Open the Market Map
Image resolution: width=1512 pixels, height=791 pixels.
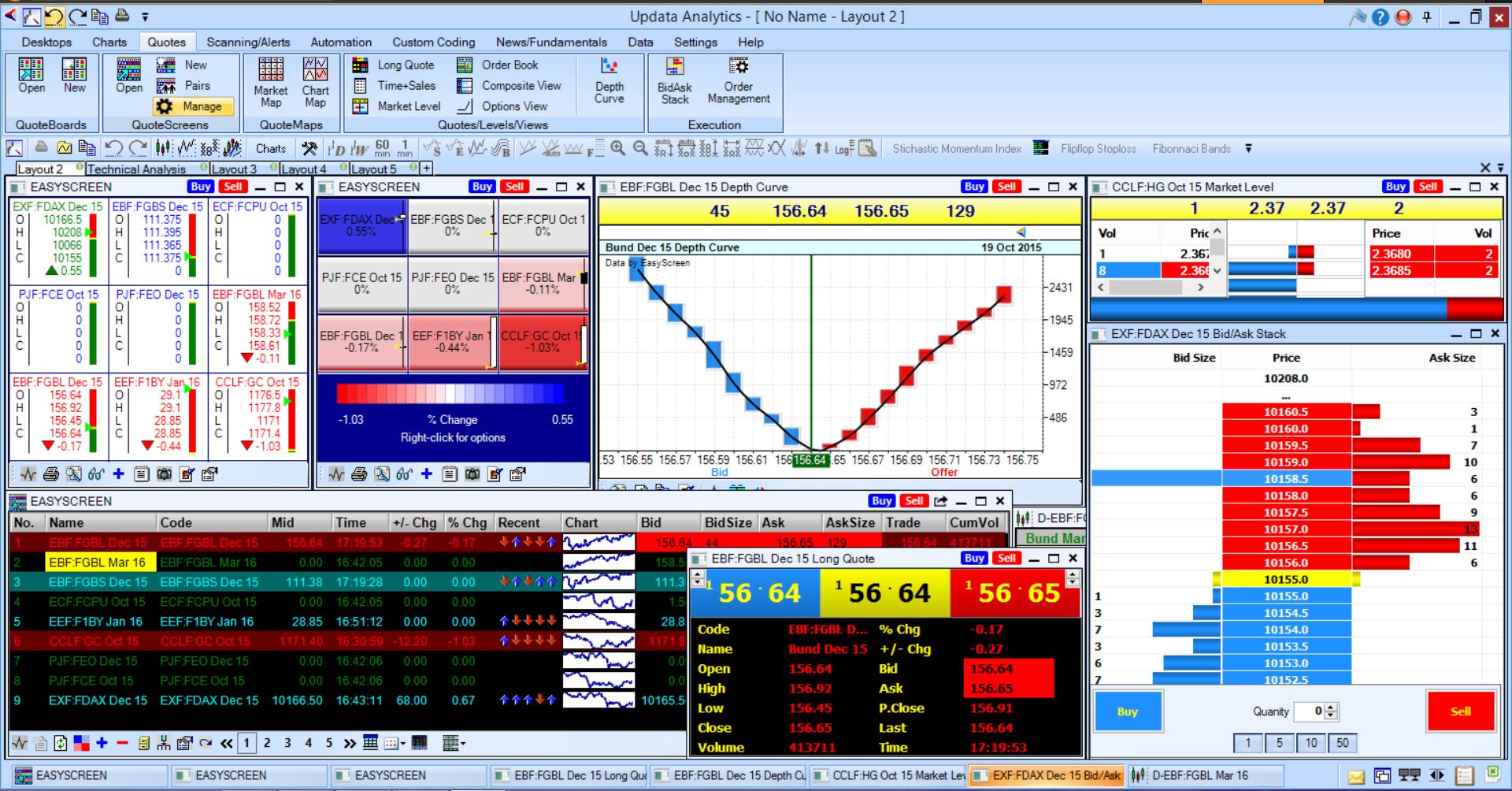(271, 82)
